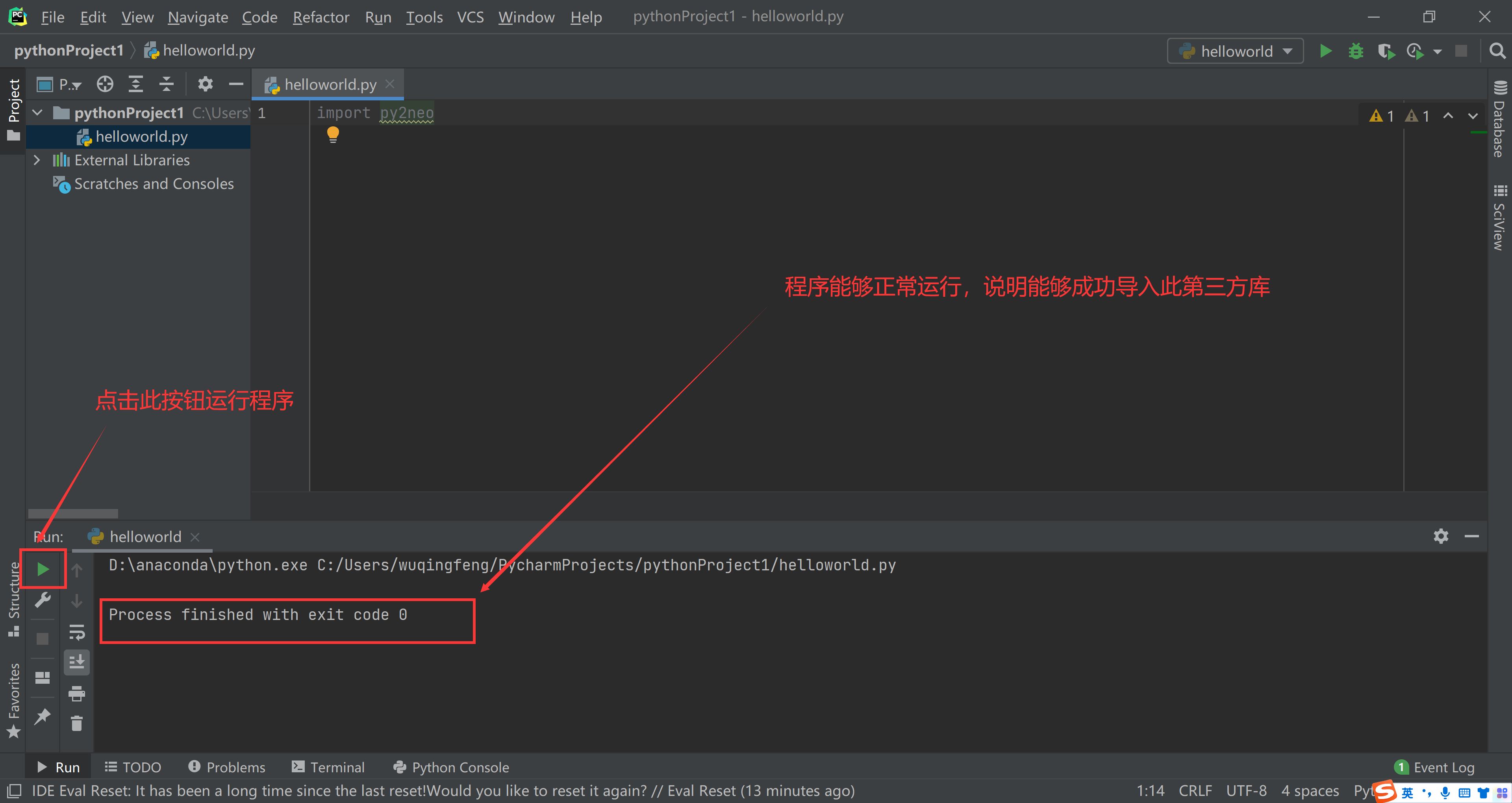Go to previous highlighted error arrow

(x=1448, y=116)
